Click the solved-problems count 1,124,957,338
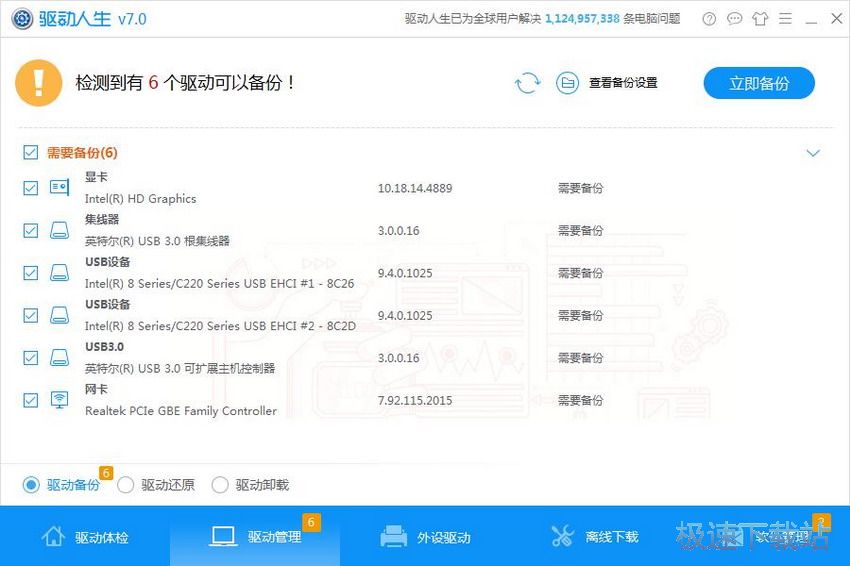This screenshot has height=566, width=850. click(582, 19)
